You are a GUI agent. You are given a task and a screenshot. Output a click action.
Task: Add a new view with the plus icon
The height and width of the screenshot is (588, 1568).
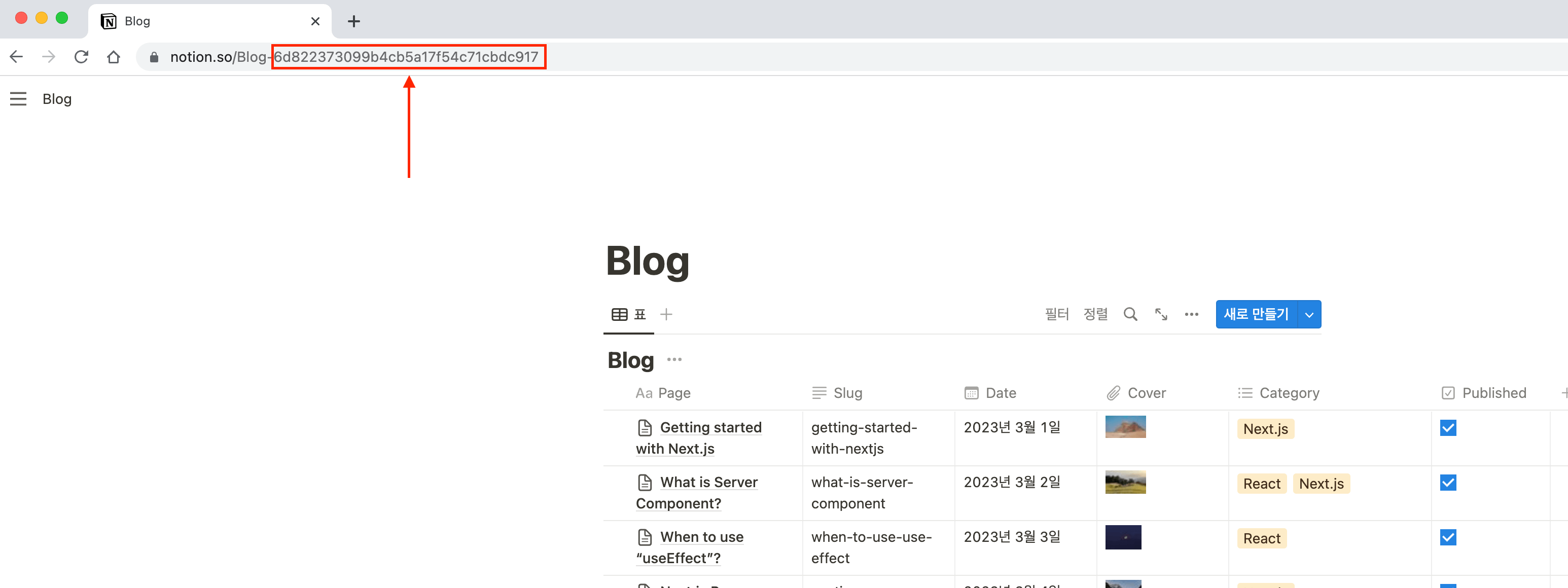pos(666,314)
